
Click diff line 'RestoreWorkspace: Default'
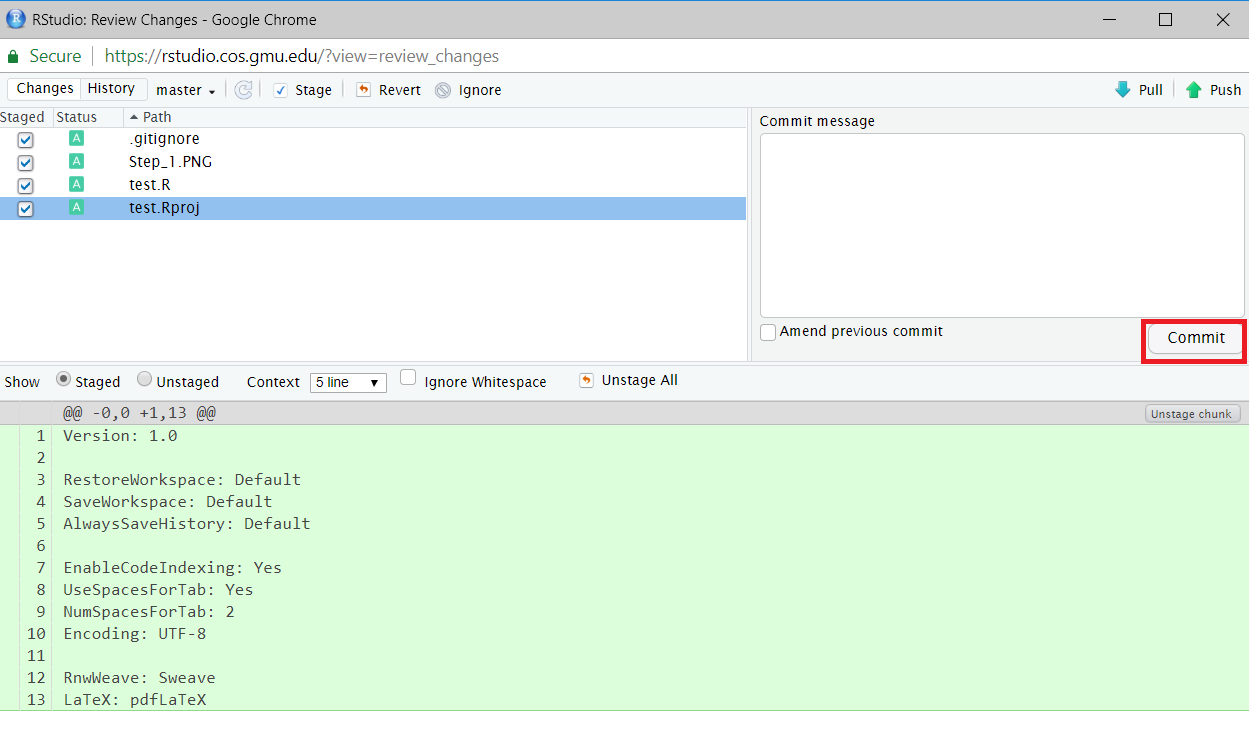(182, 480)
